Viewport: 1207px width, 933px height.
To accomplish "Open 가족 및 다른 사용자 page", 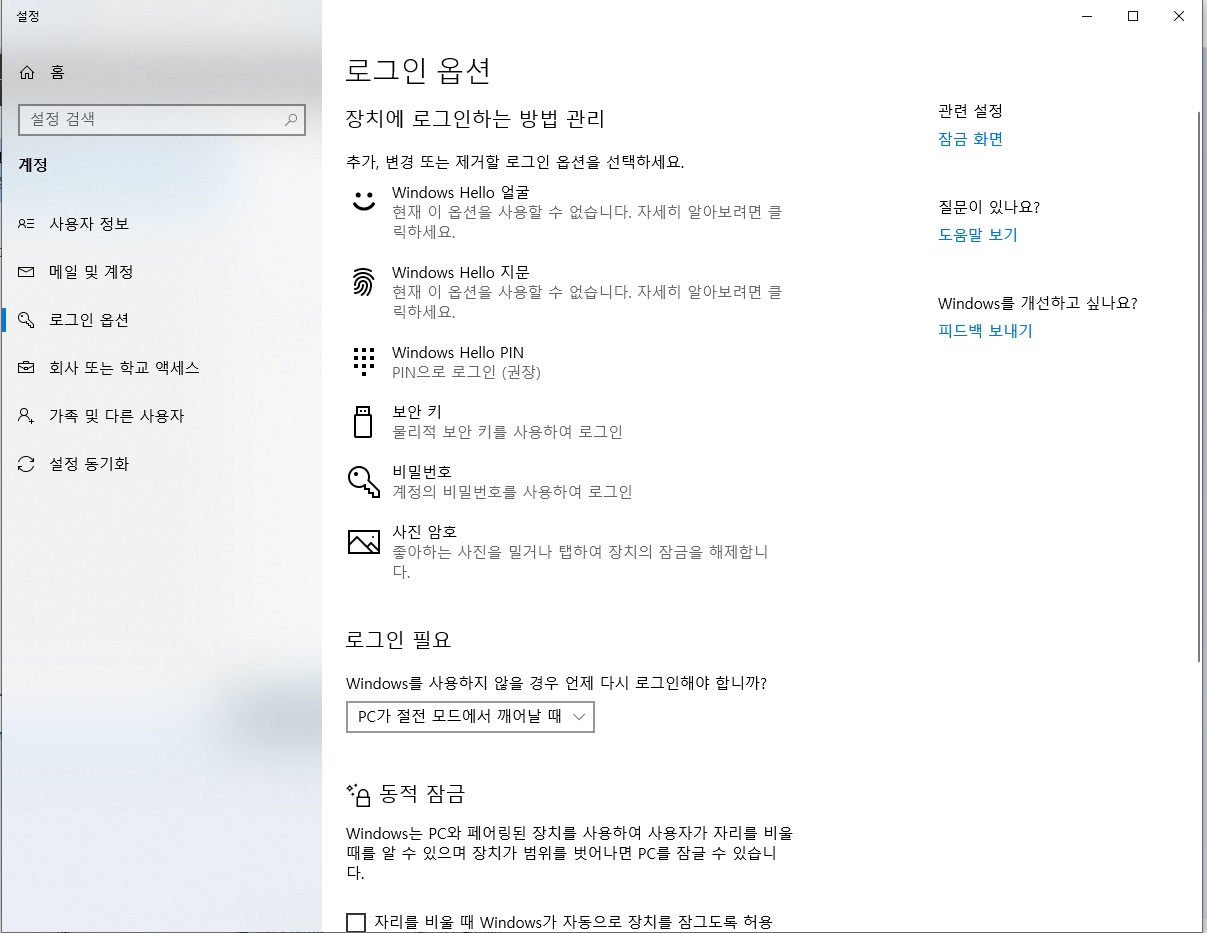I will [160, 416].
